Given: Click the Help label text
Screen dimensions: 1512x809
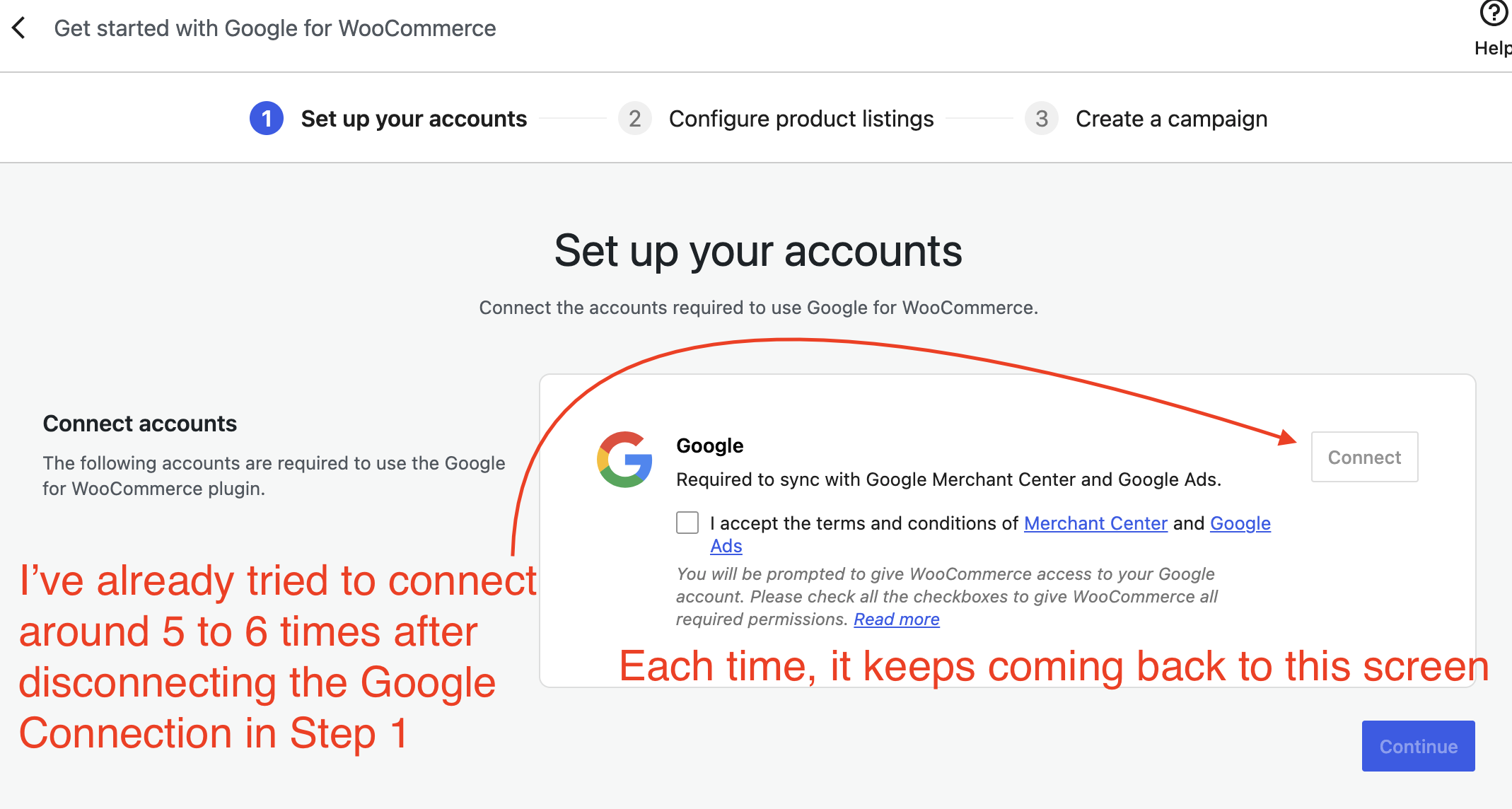Looking at the screenshot, I should 1493,48.
